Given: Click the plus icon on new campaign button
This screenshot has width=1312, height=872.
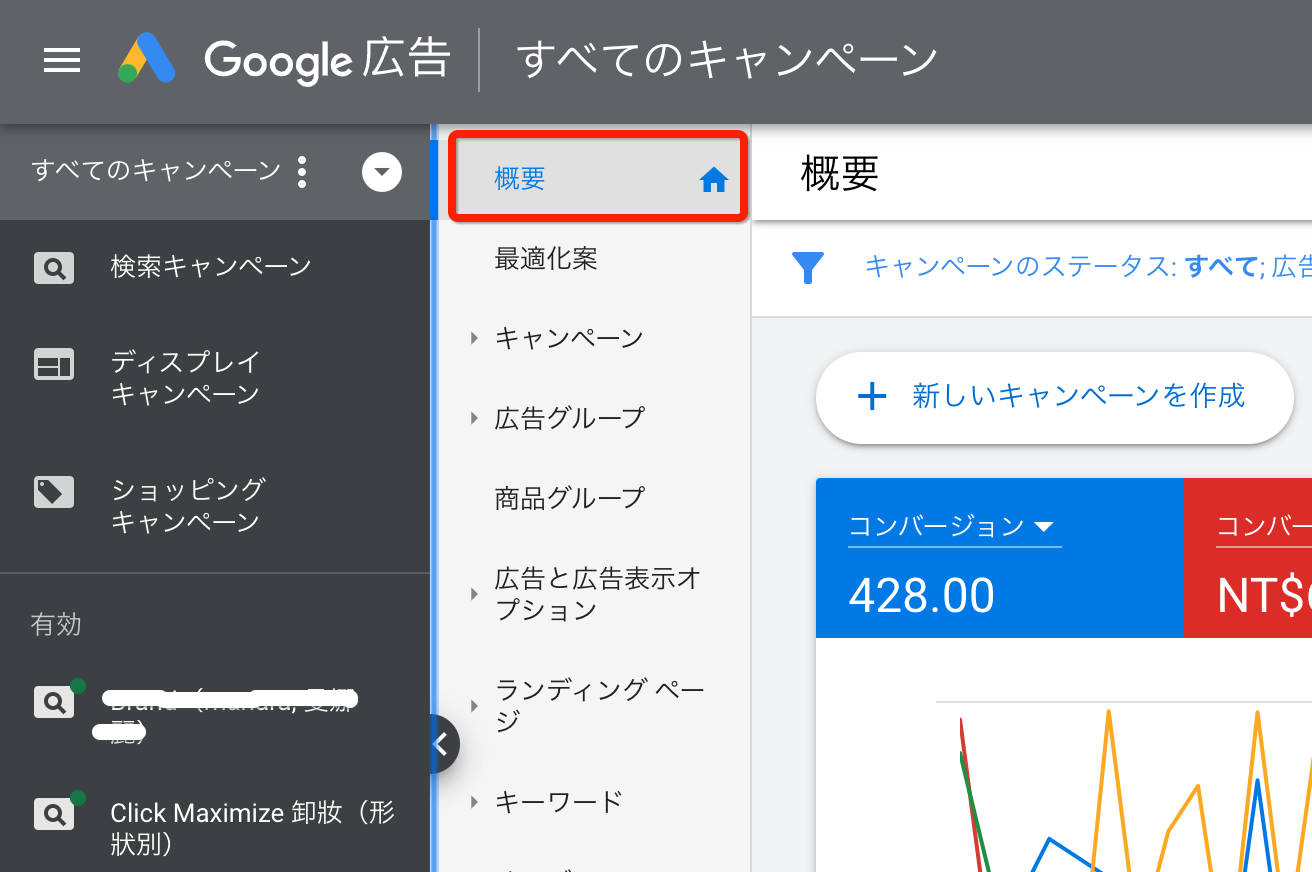Looking at the screenshot, I should [x=872, y=397].
